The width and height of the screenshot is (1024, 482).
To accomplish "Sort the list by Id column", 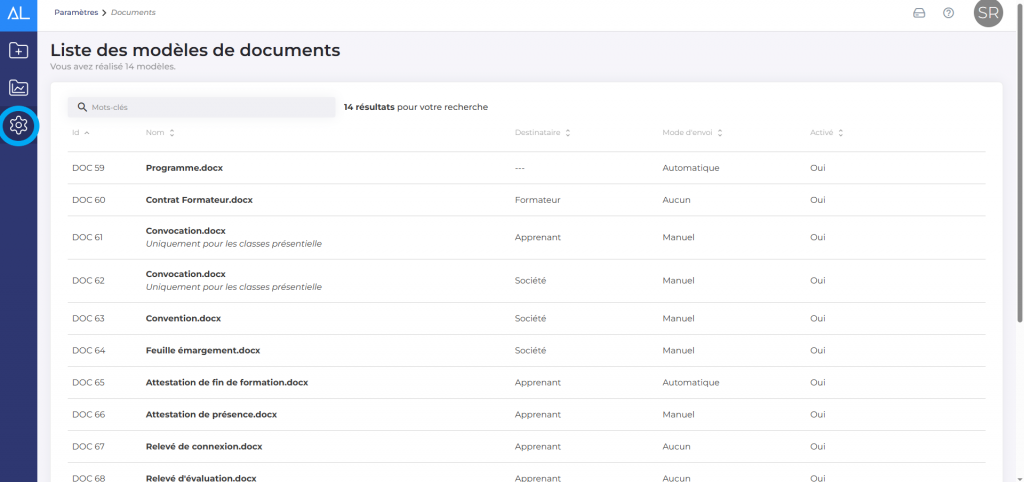I will [80, 132].
